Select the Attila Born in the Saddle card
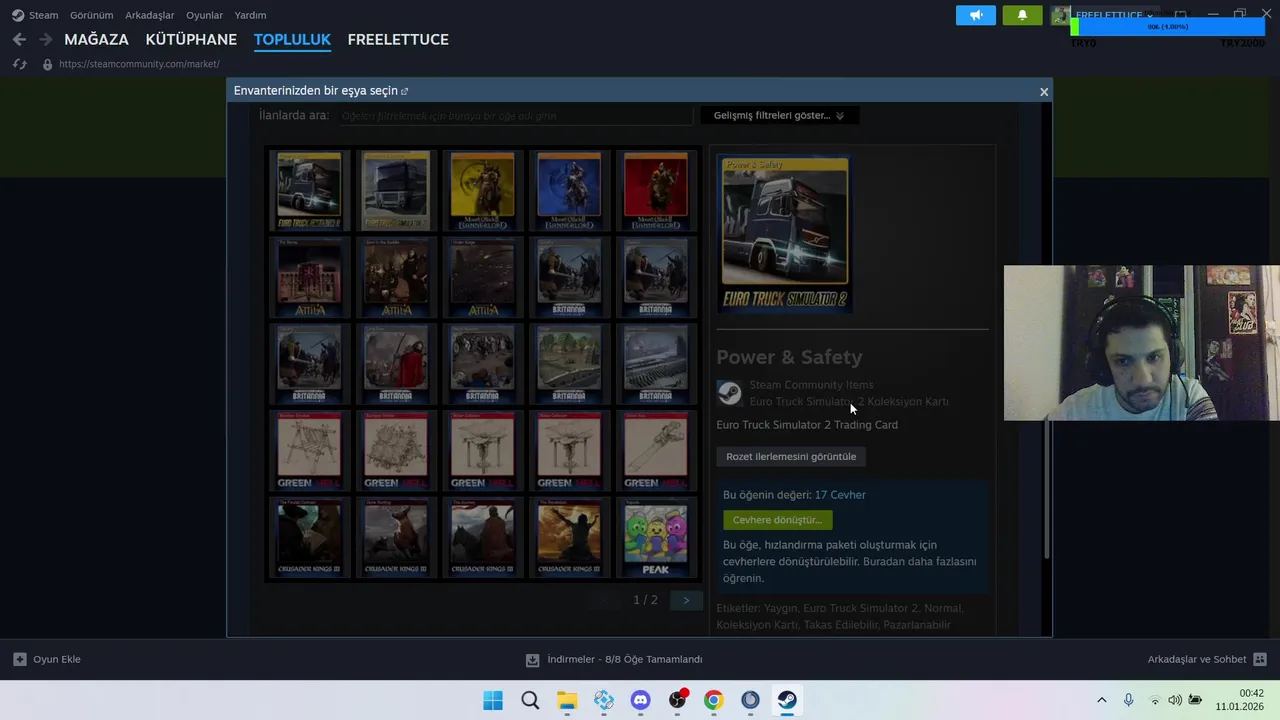This screenshot has width=1280, height=720. tap(396, 277)
